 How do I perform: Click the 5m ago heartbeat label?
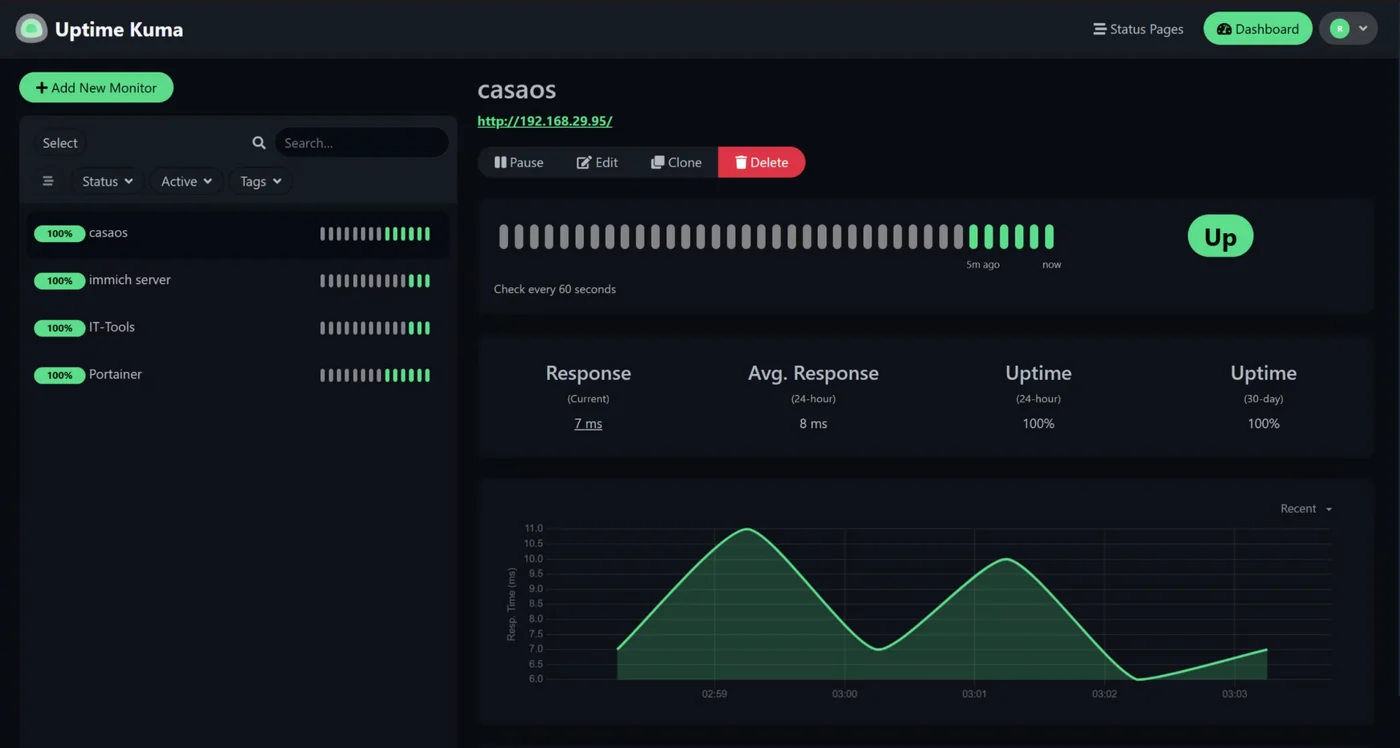983,265
